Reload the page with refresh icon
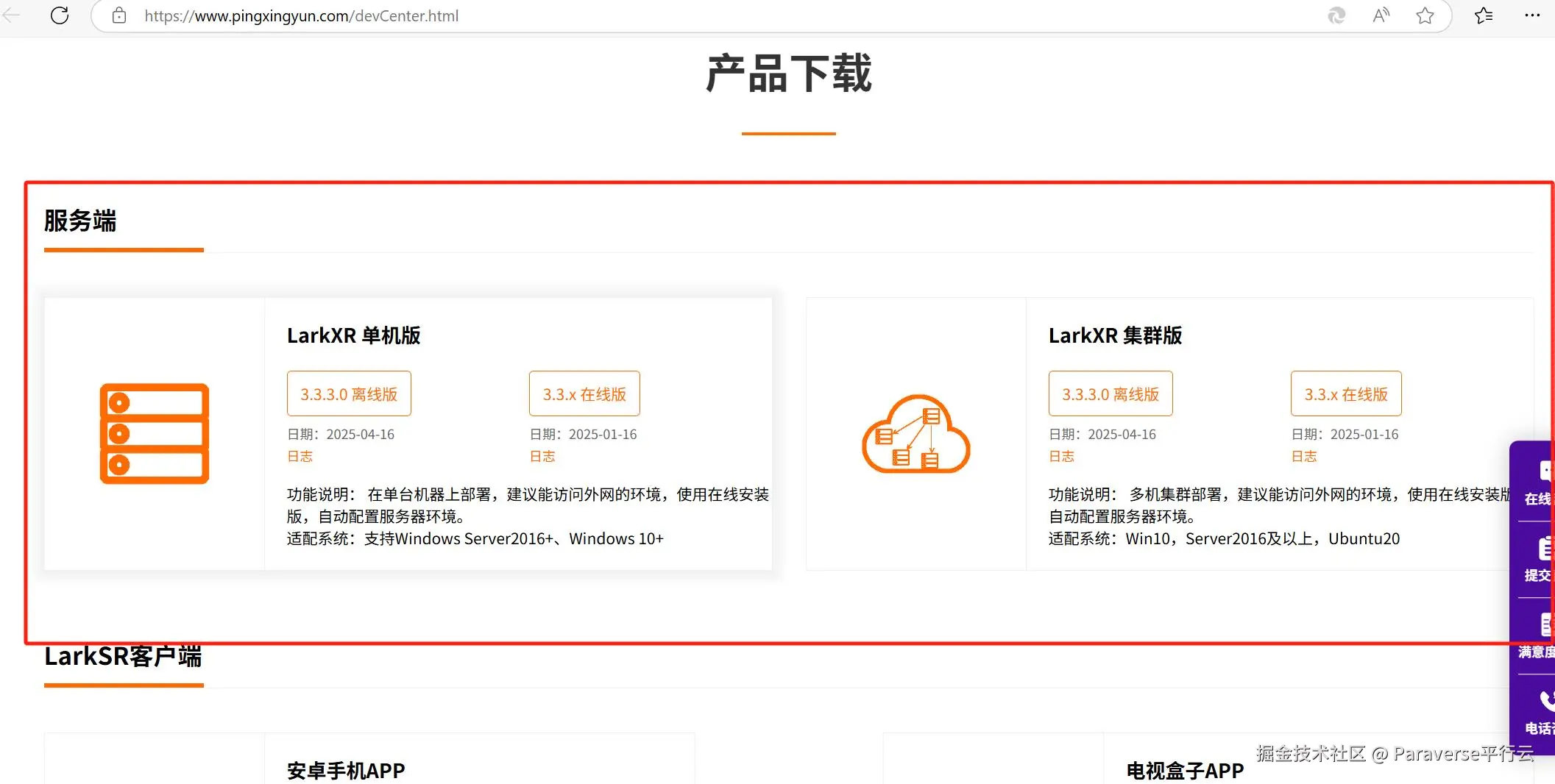 pos(60,15)
